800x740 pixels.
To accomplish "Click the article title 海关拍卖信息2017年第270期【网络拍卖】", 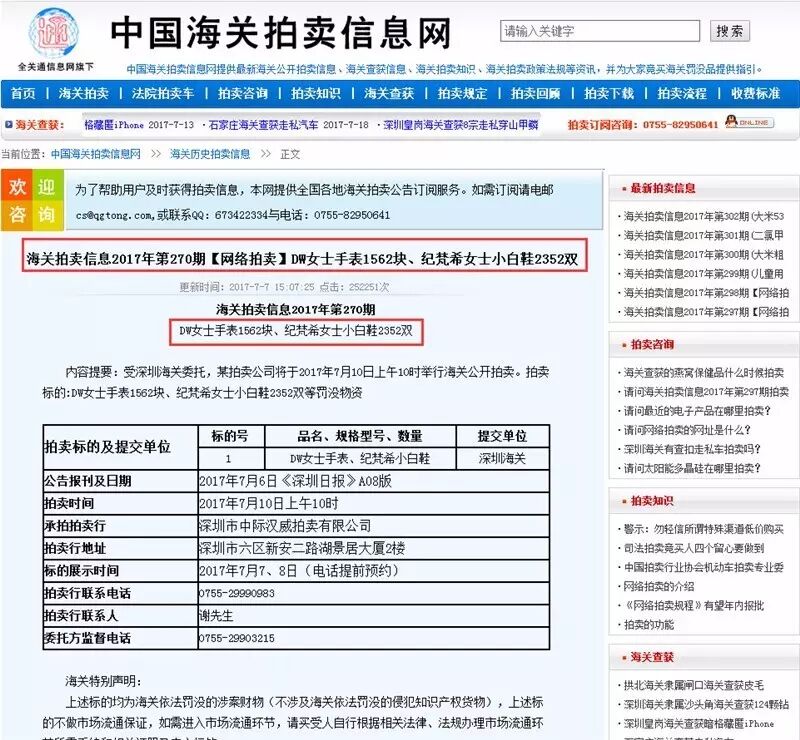I will coord(302,259).
